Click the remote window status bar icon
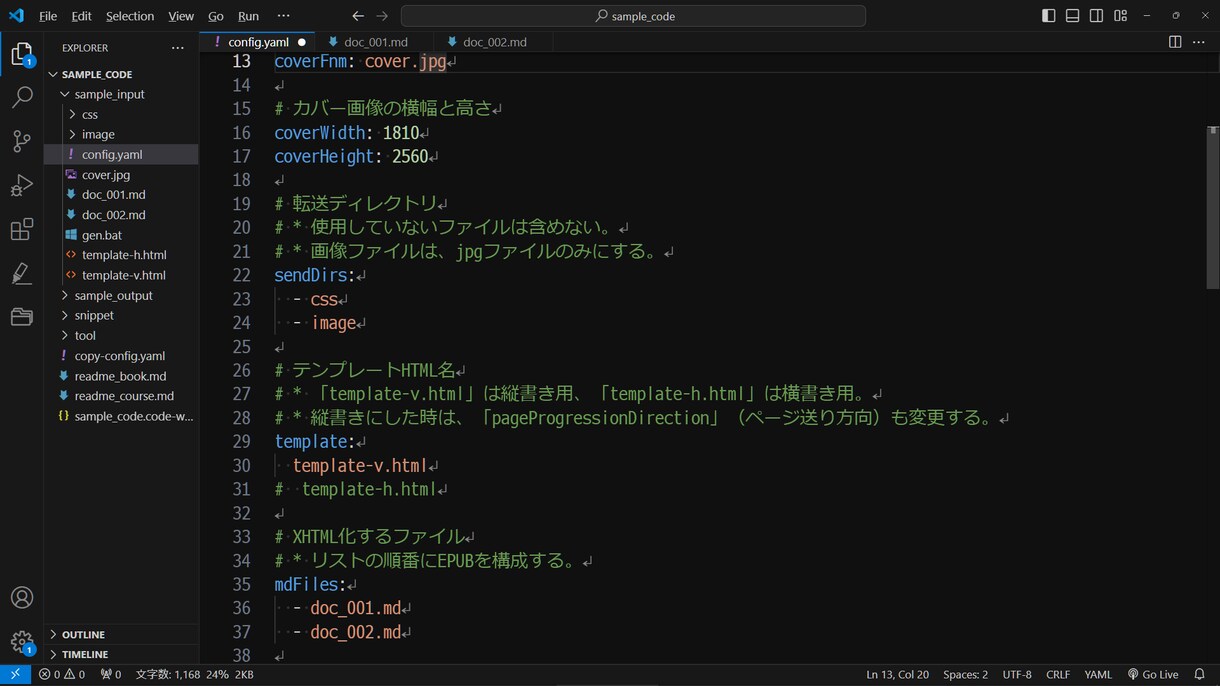This screenshot has height=686, width=1220. coord(15,675)
